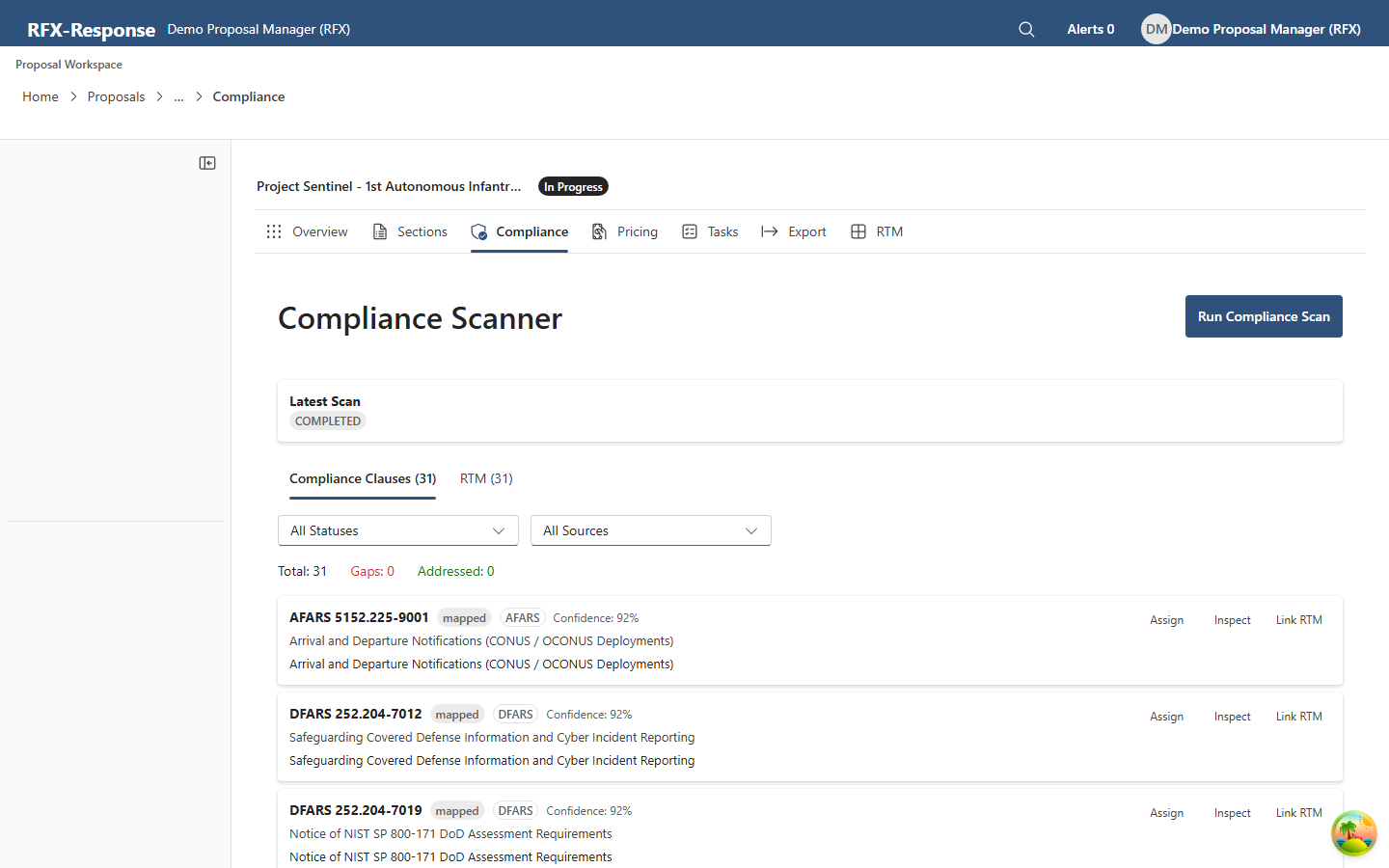Click the "AFARS 5152.225-9001" clause title
This screenshot has width=1389, height=868.
359,617
